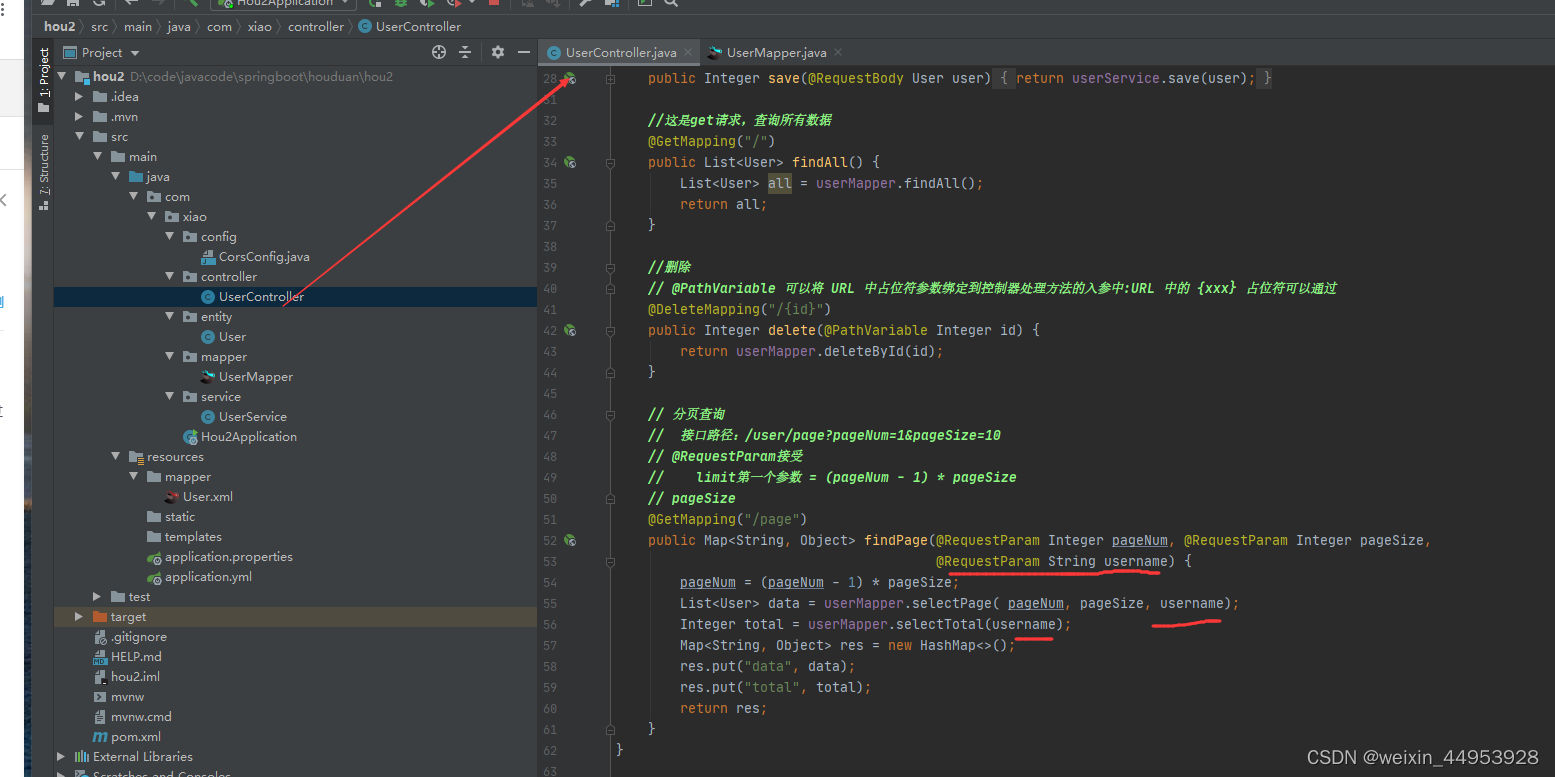This screenshot has height=777, width=1555.
Task: Collapse all nodes in Project panel
Action: click(465, 52)
